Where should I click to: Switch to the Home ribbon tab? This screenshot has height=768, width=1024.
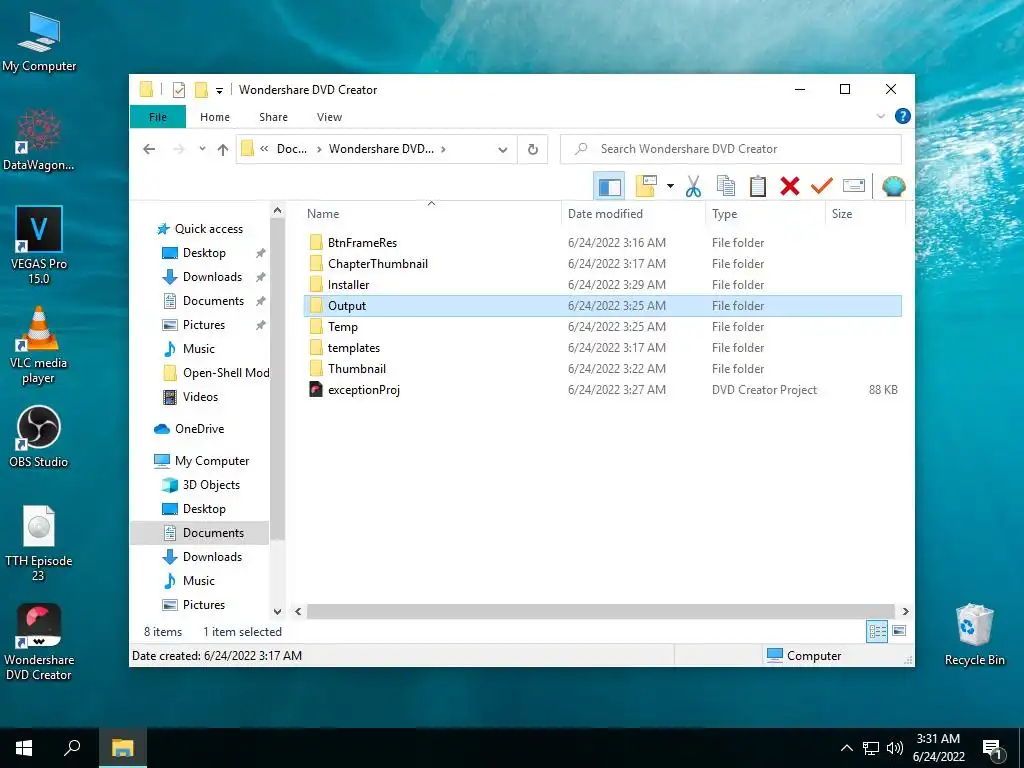click(x=215, y=117)
